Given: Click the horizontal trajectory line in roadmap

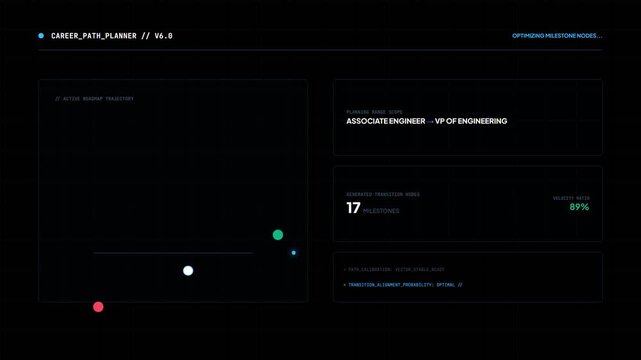Looking at the screenshot, I should pos(173,253).
